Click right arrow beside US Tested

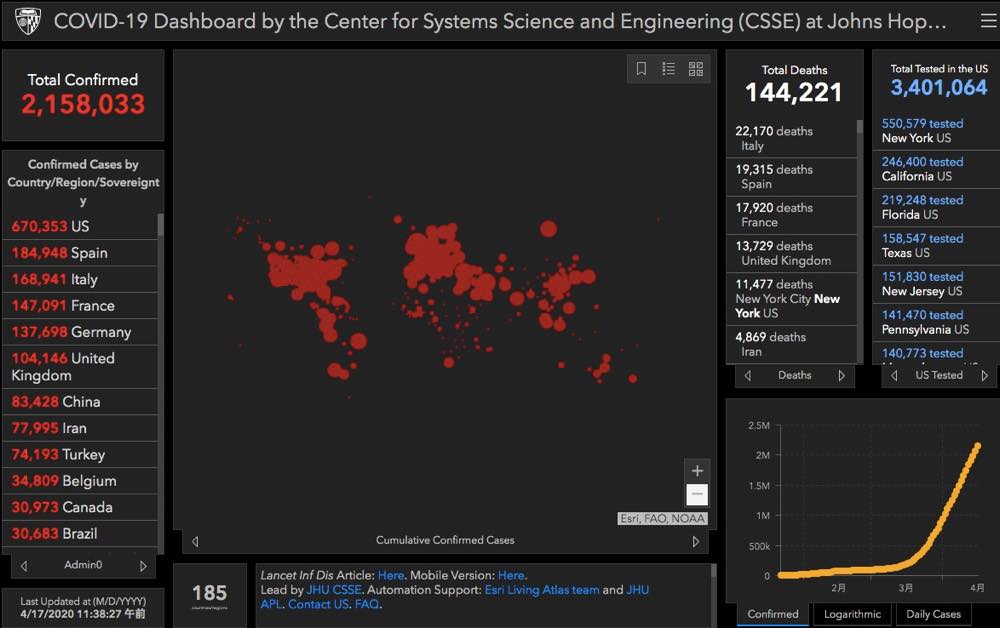[985, 376]
